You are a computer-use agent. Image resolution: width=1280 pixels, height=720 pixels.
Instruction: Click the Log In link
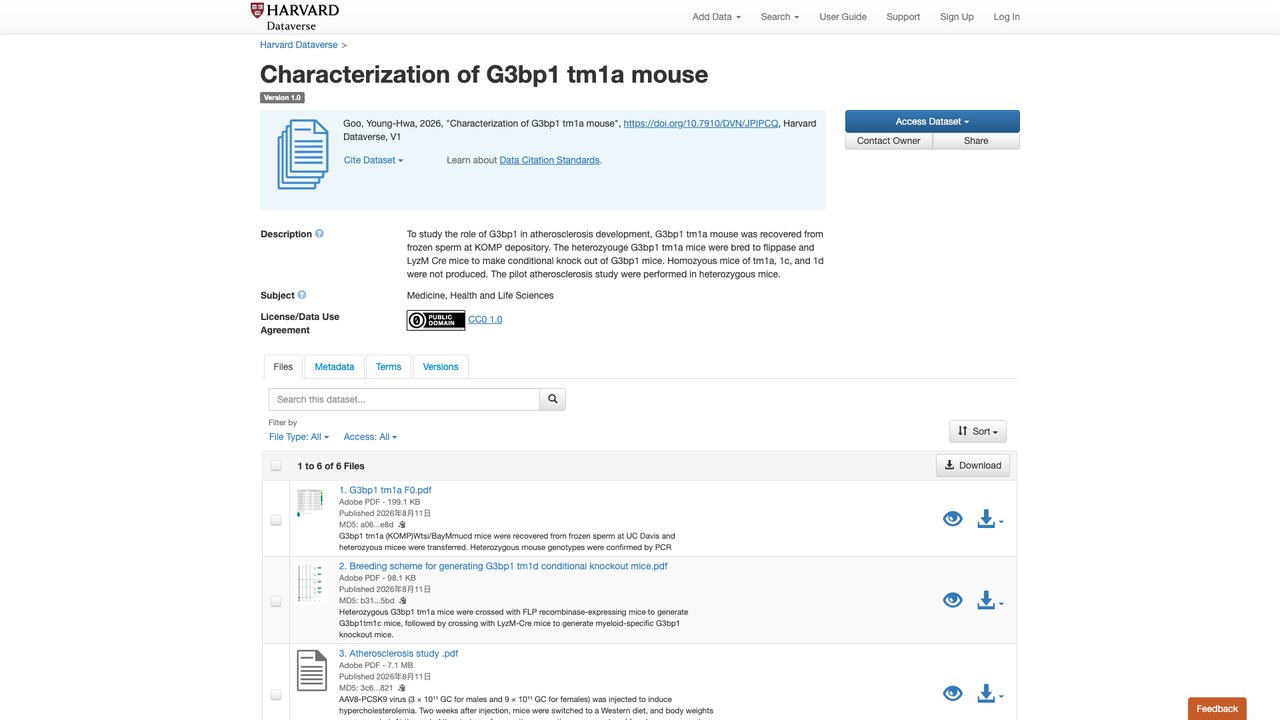pyautogui.click(x=1007, y=17)
